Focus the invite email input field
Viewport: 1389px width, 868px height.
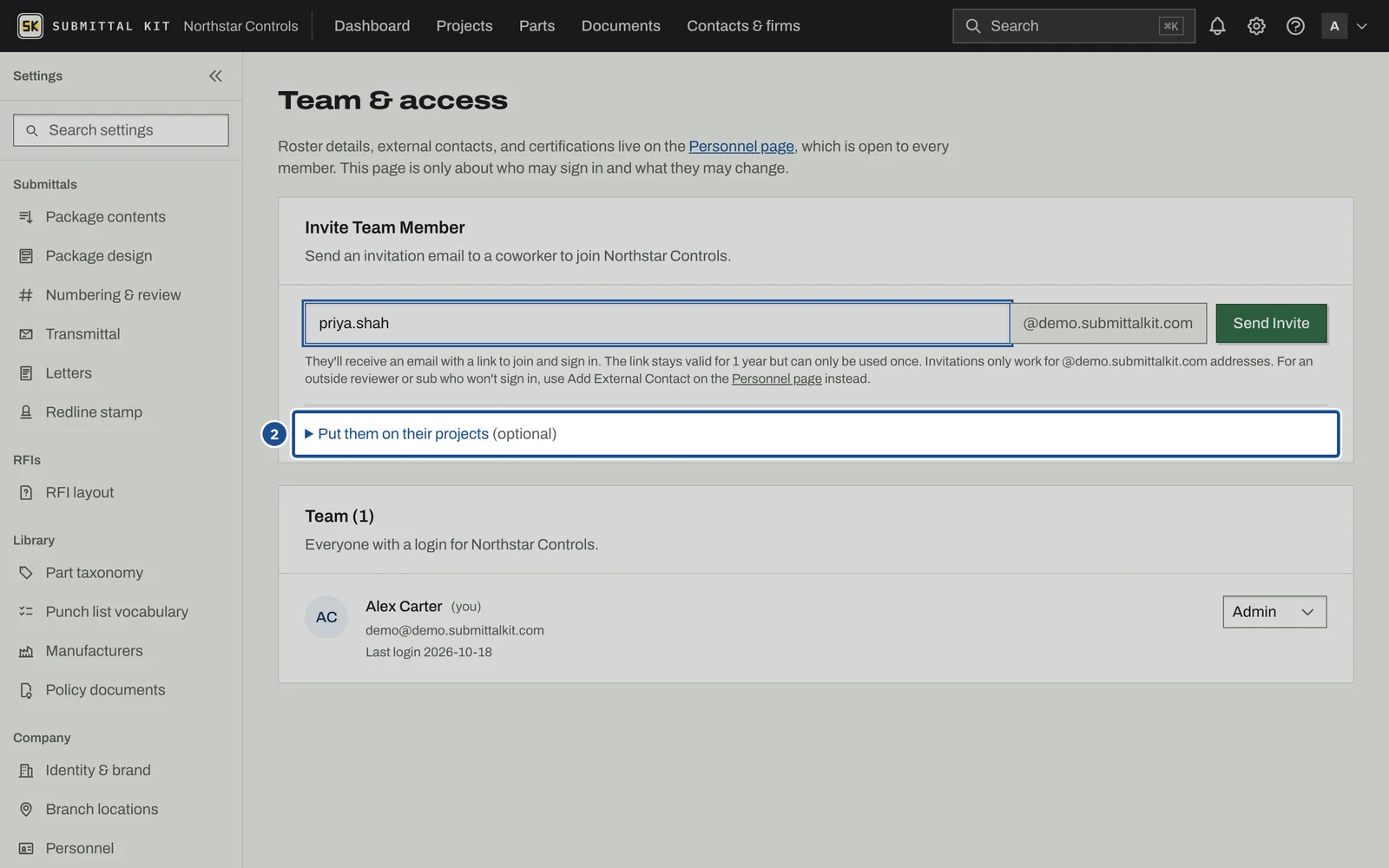click(x=657, y=323)
